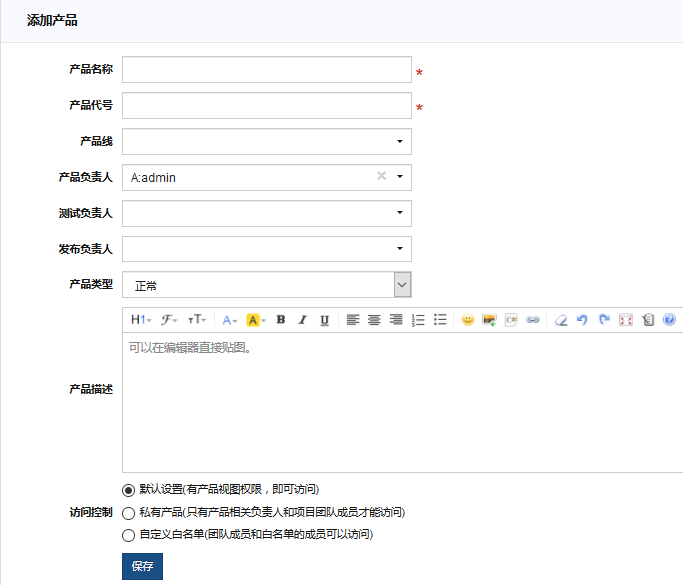
Task: Insert a code block
Action: click(511, 320)
